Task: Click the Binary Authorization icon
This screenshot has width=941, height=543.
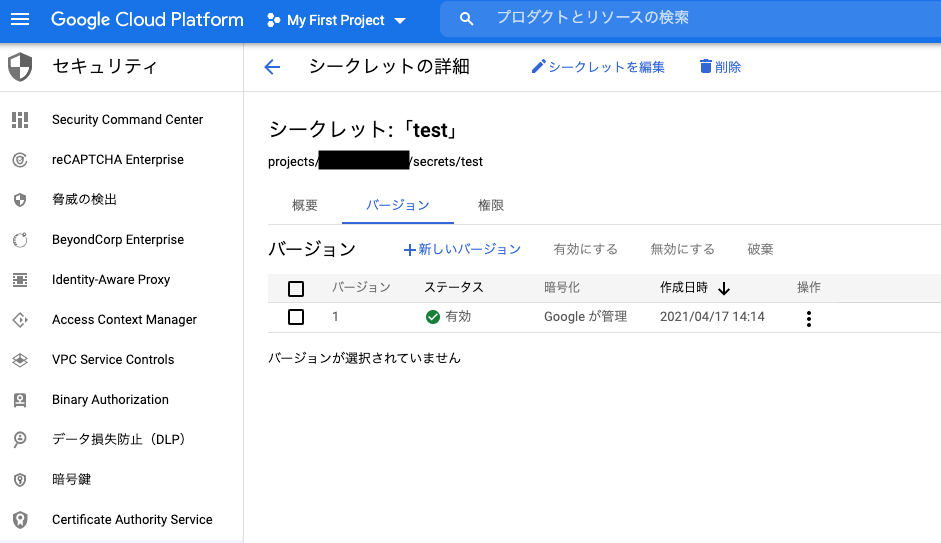Action: click(x=20, y=400)
